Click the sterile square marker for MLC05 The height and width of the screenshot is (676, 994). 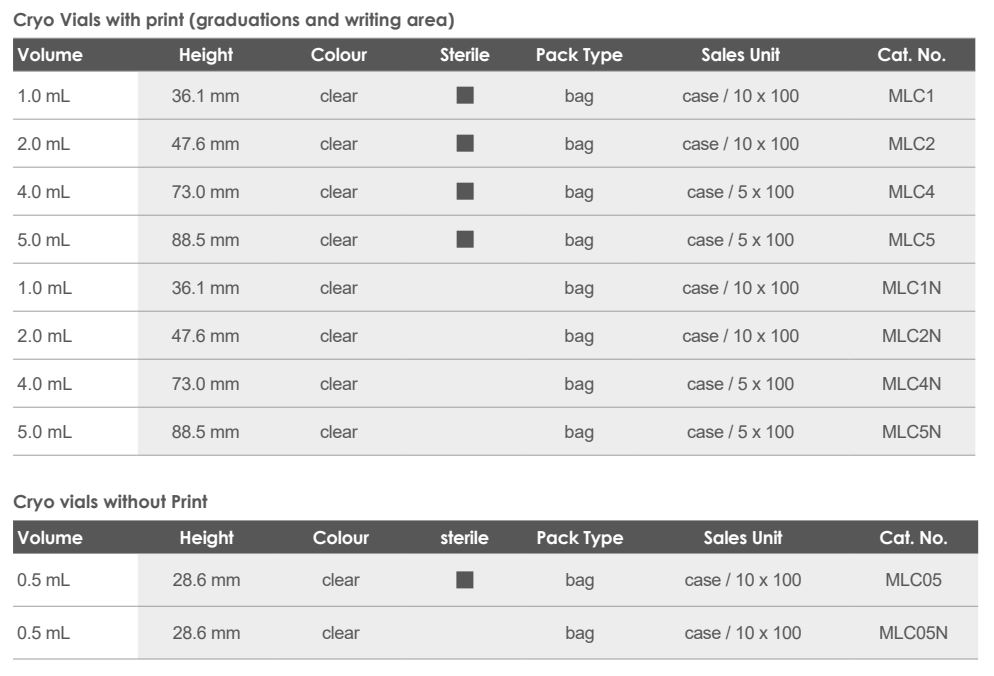[465, 580]
